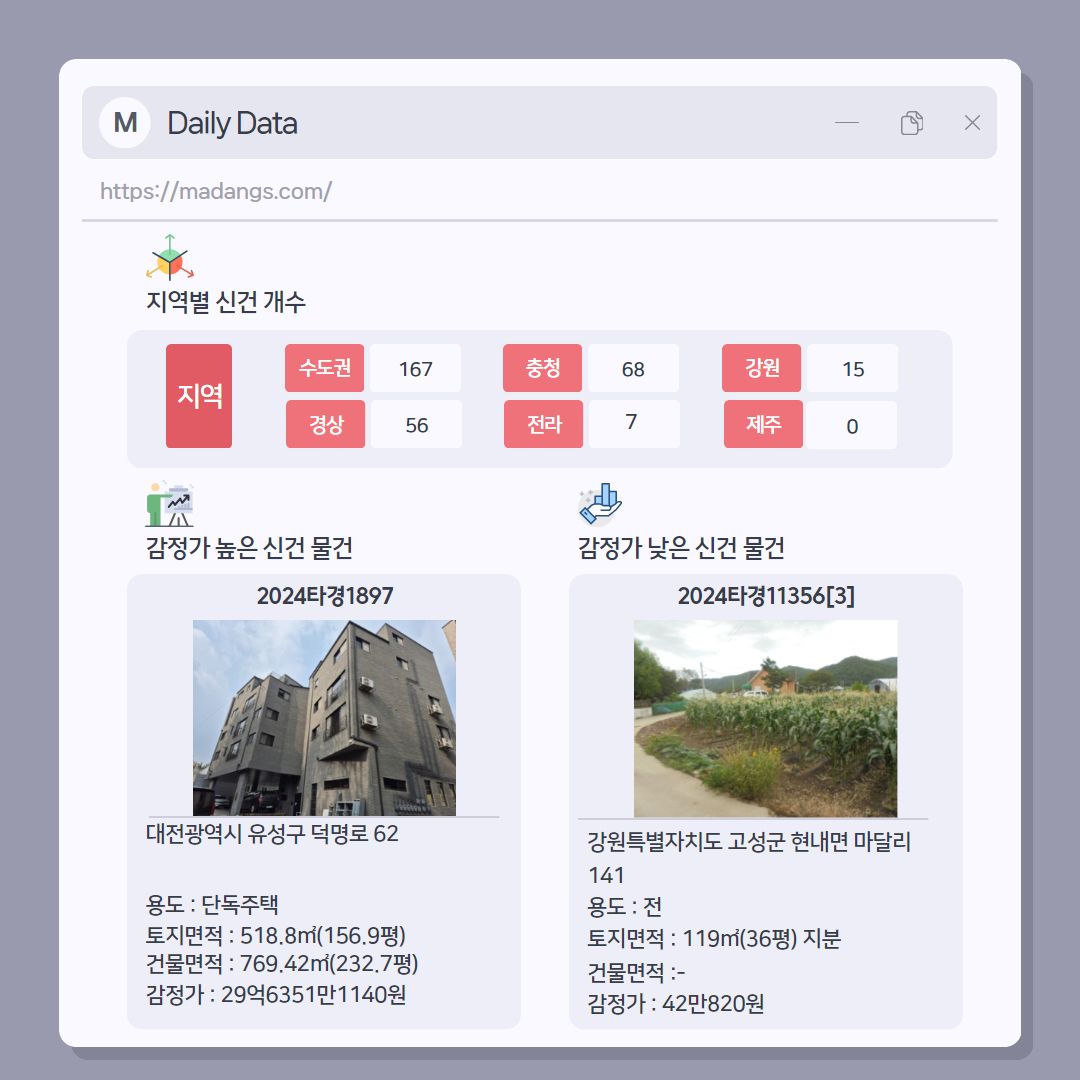
Task: Click the copy/restore window icon
Action: pyautogui.click(x=911, y=123)
